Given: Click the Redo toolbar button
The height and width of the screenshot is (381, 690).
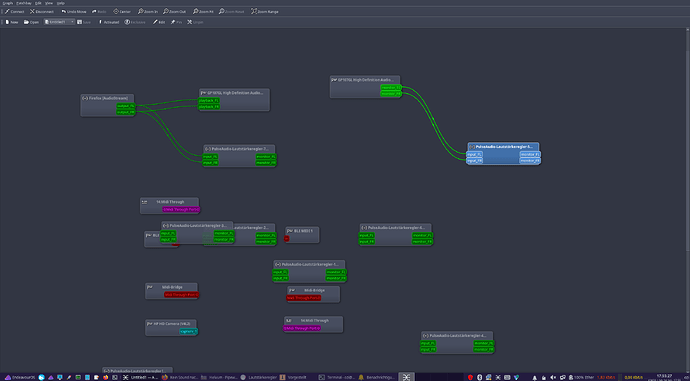Looking at the screenshot, I should tap(99, 11).
